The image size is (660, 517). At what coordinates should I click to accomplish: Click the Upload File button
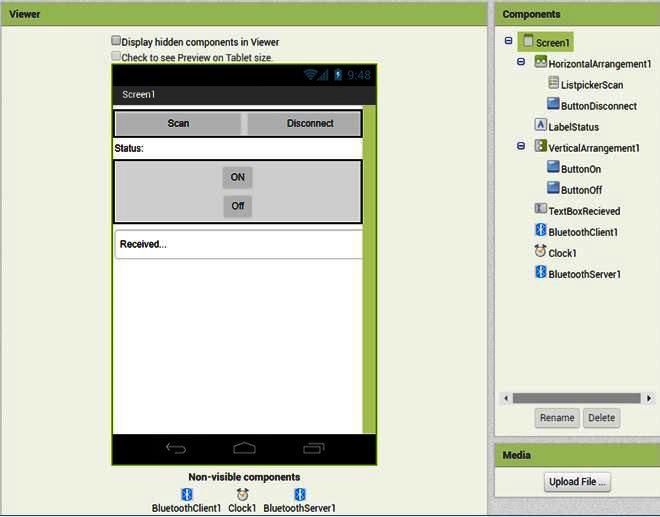[577, 482]
